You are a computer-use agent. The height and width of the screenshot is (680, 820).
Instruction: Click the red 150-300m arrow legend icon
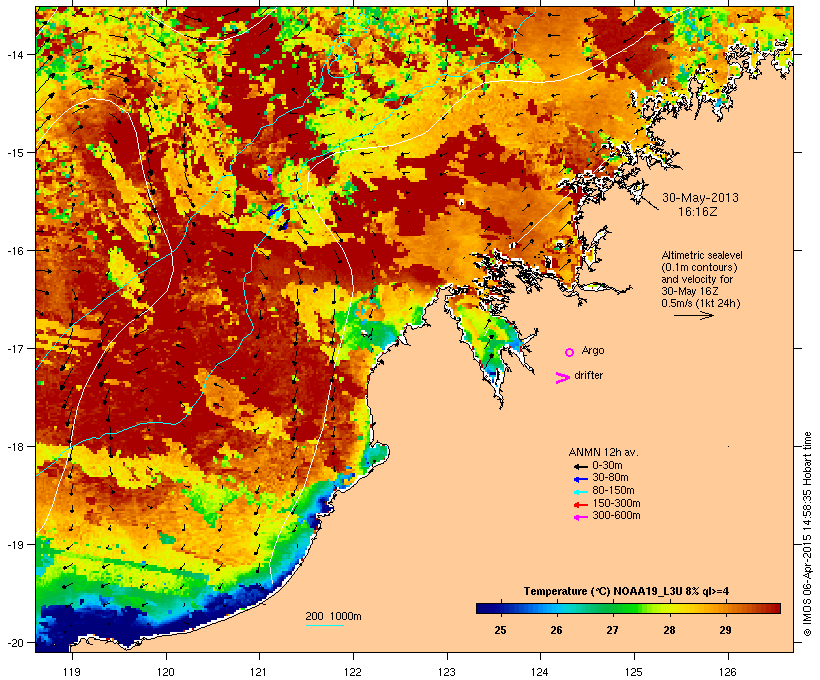click(580, 505)
